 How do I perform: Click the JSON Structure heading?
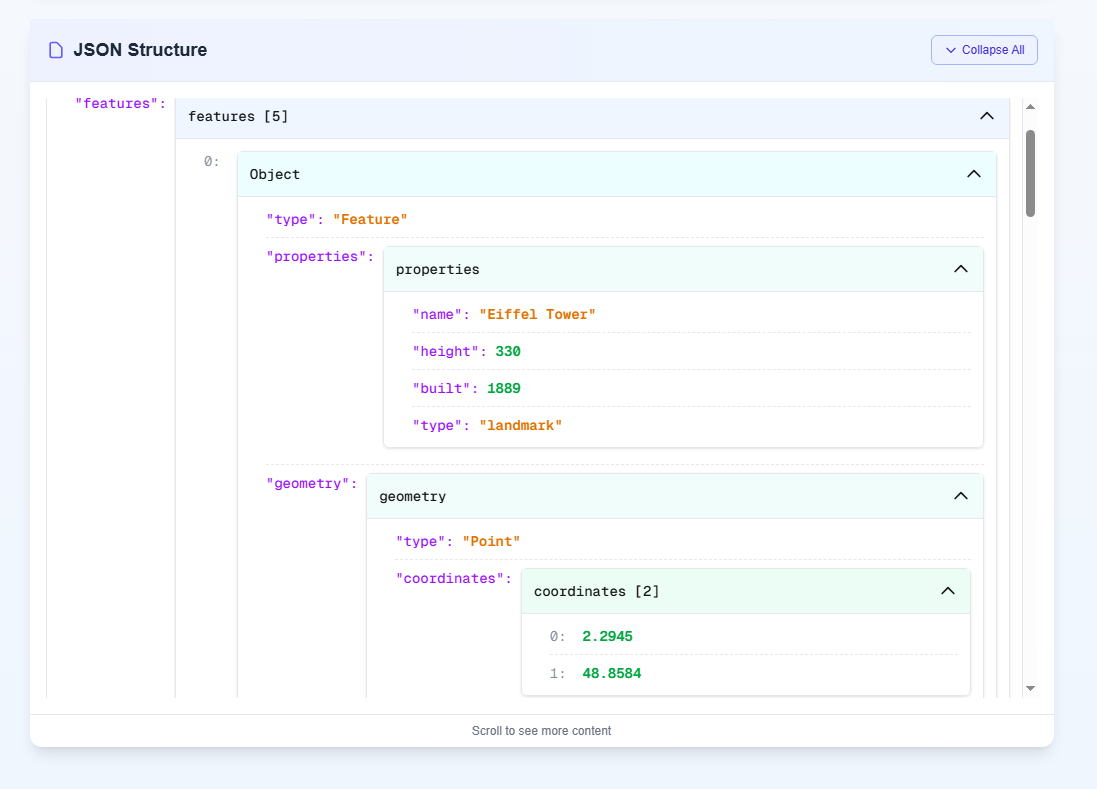140,50
